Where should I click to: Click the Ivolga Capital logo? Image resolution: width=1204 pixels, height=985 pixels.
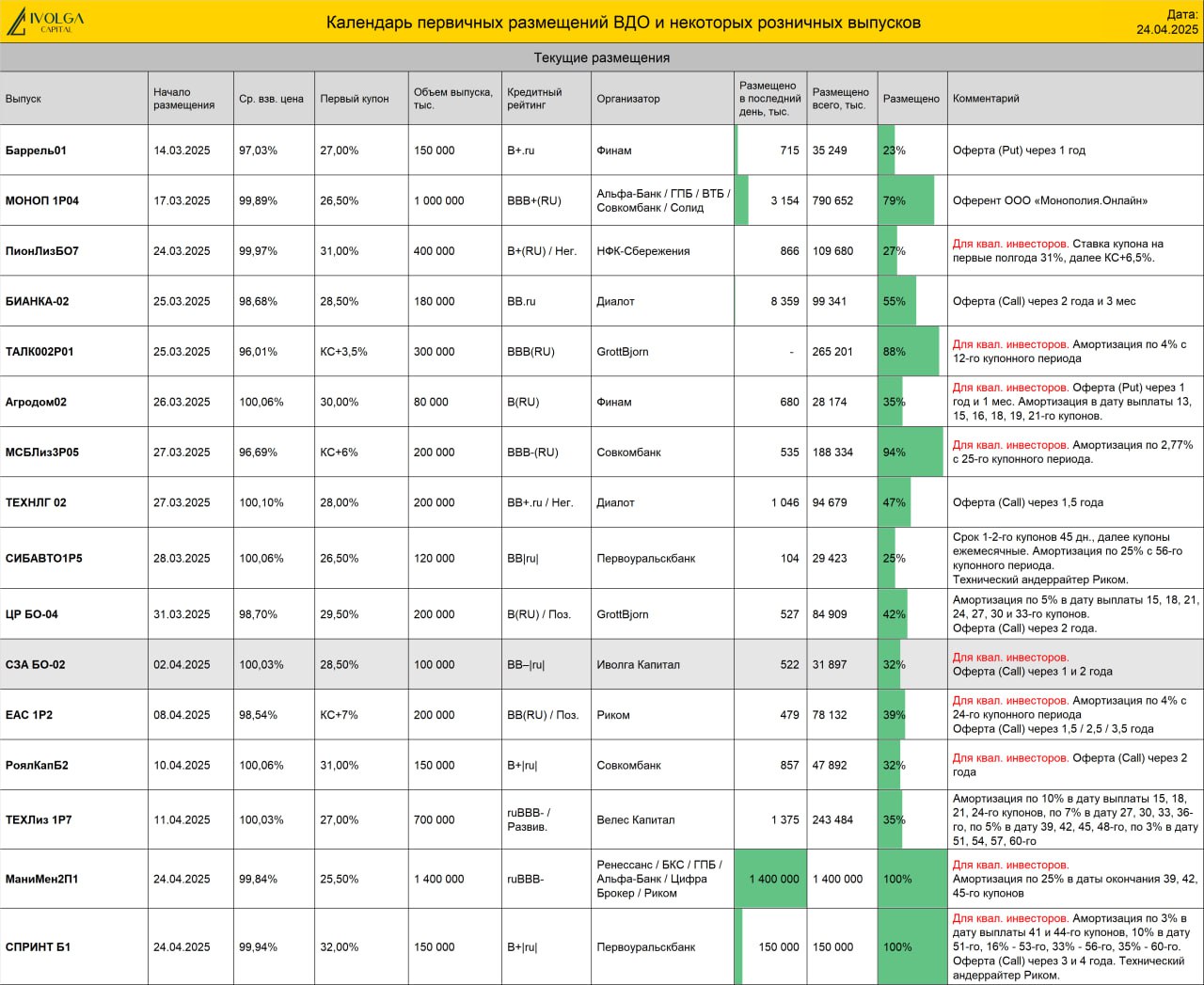[45, 22]
